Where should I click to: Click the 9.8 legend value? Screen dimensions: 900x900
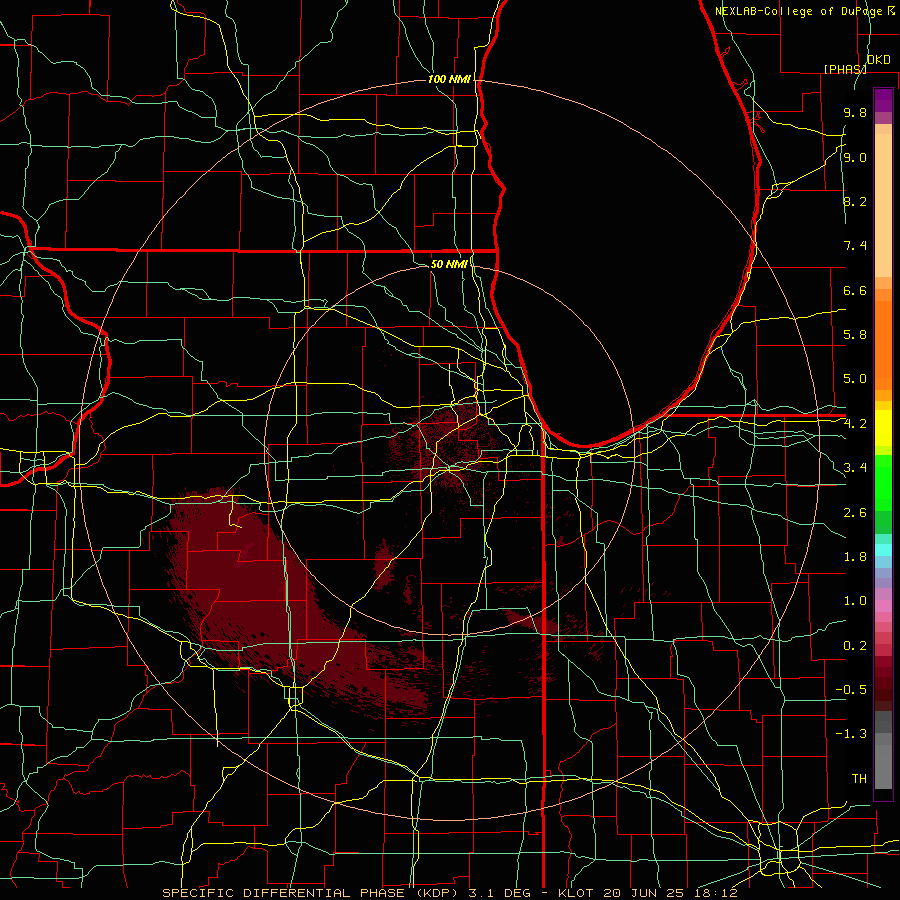(855, 112)
